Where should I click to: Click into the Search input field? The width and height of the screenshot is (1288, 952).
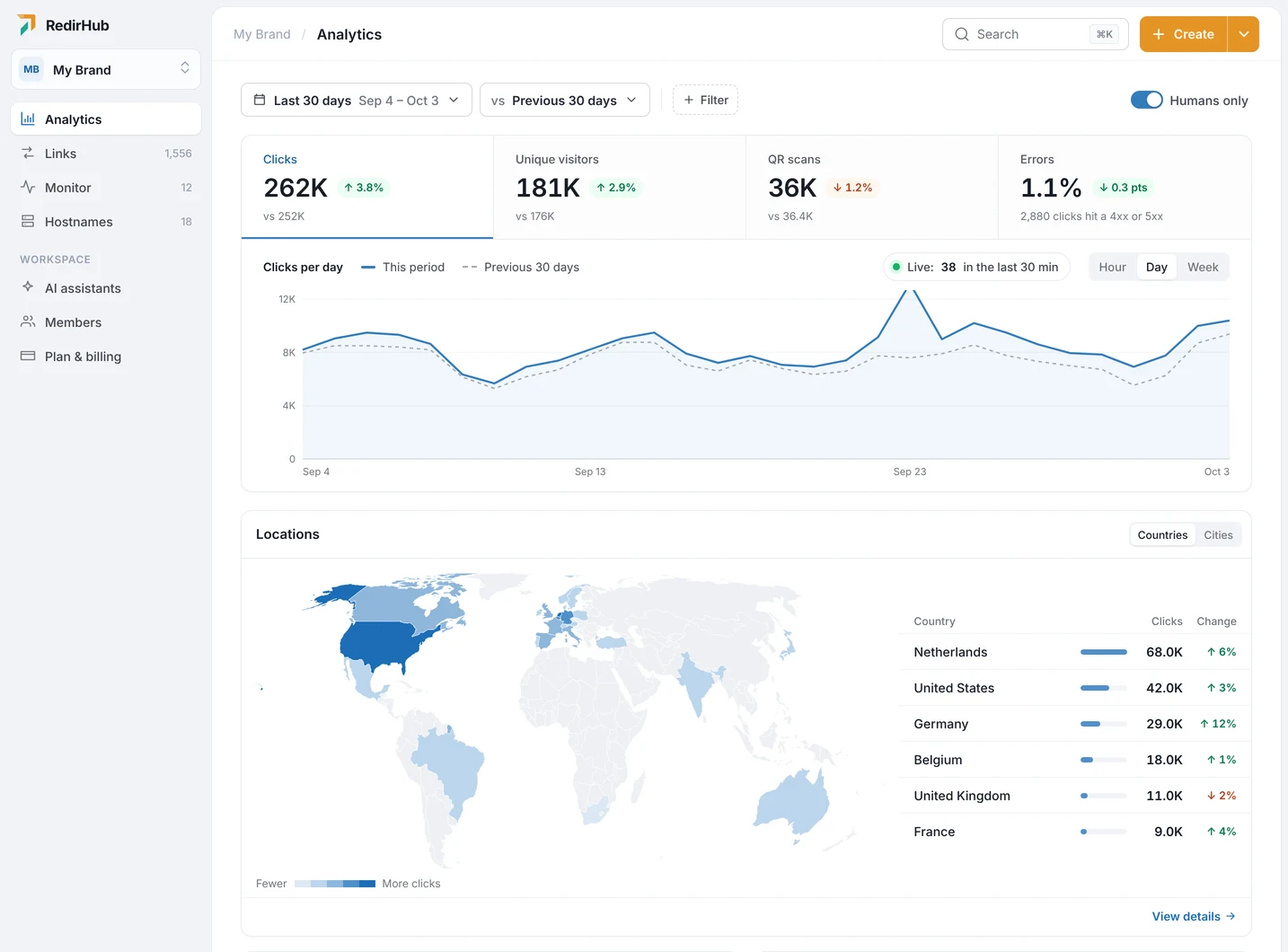coord(1036,34)
